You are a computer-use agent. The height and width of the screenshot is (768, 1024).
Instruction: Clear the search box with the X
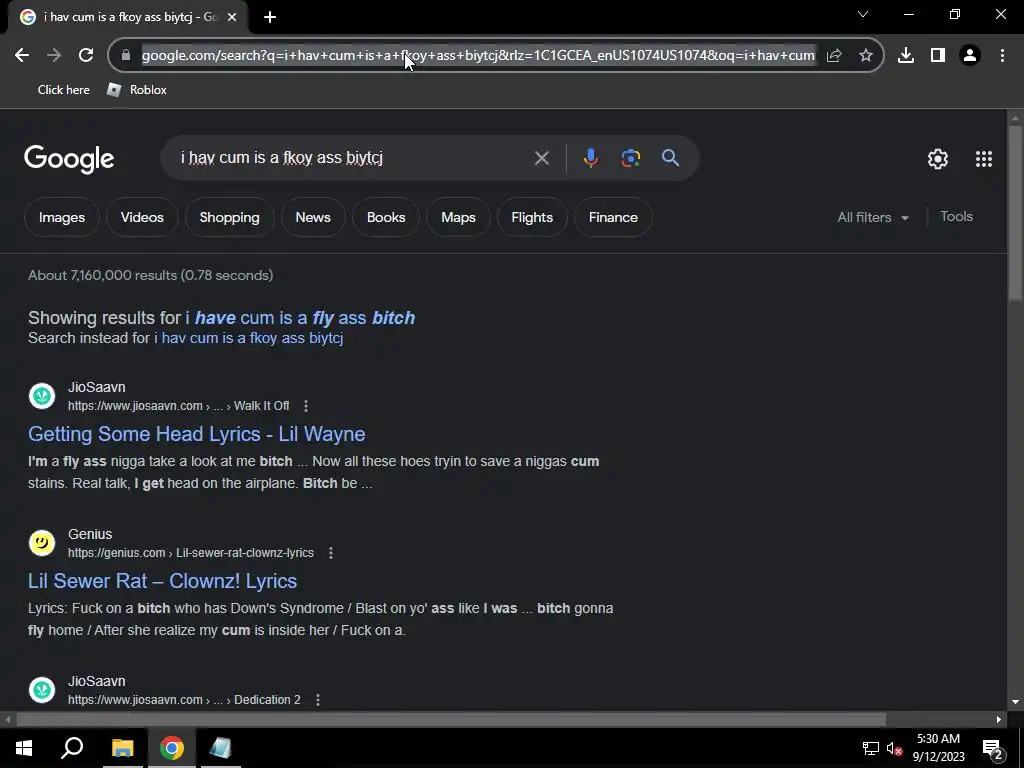tap(541, 158)
